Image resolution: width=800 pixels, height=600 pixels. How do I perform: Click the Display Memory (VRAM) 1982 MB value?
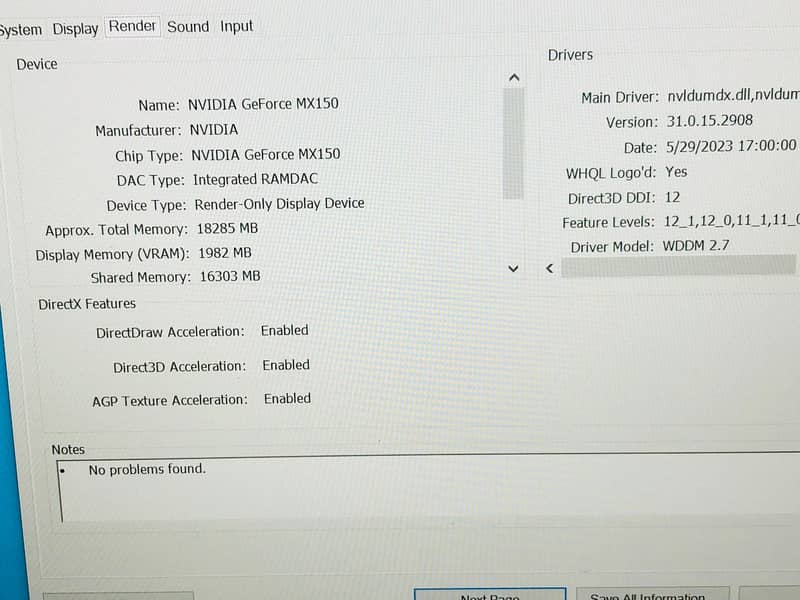[x=225, y=253]
